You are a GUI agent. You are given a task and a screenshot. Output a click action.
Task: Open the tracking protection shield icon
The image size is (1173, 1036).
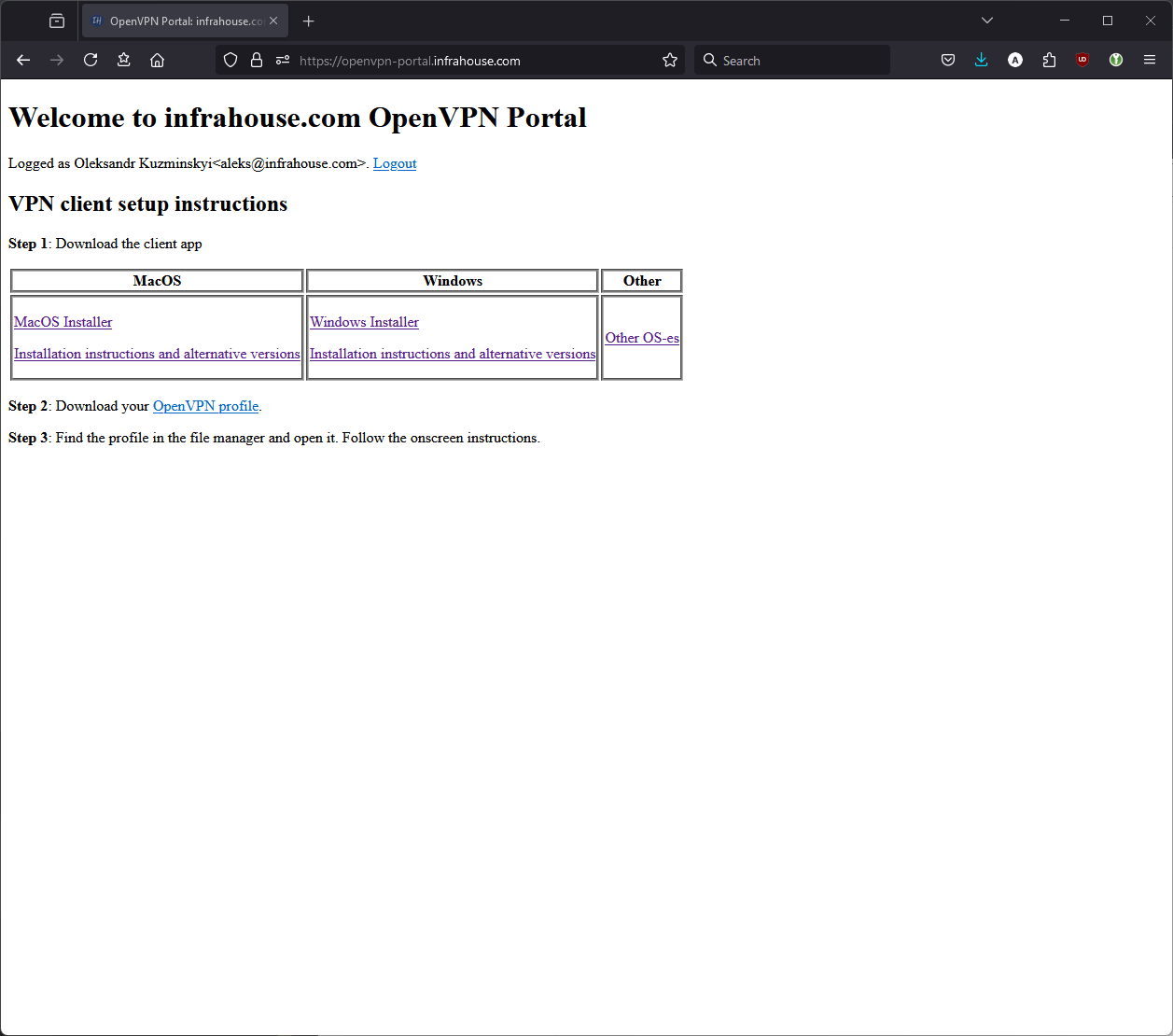pos(230,60)
